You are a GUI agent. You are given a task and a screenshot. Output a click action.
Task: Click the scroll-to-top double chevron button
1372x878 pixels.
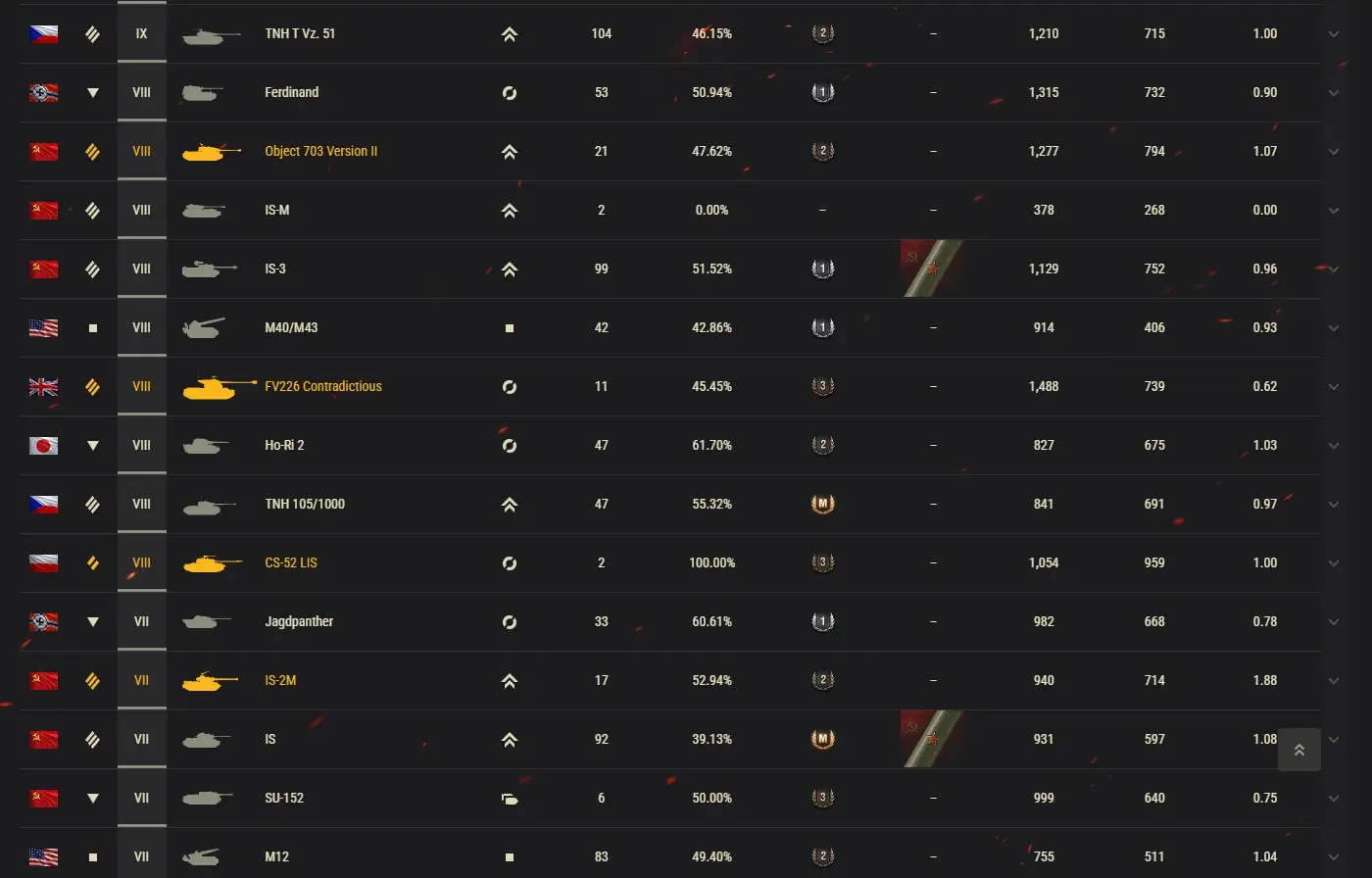point(1298,750)
